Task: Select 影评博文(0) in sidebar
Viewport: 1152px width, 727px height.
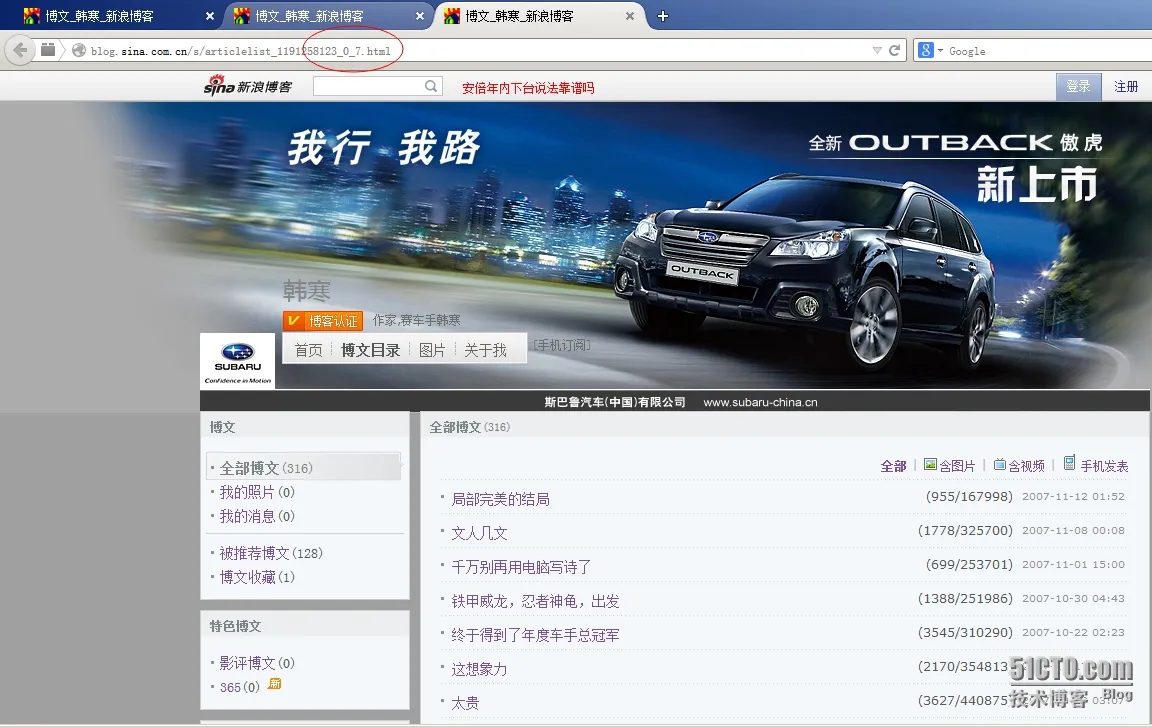Action: 257,663
